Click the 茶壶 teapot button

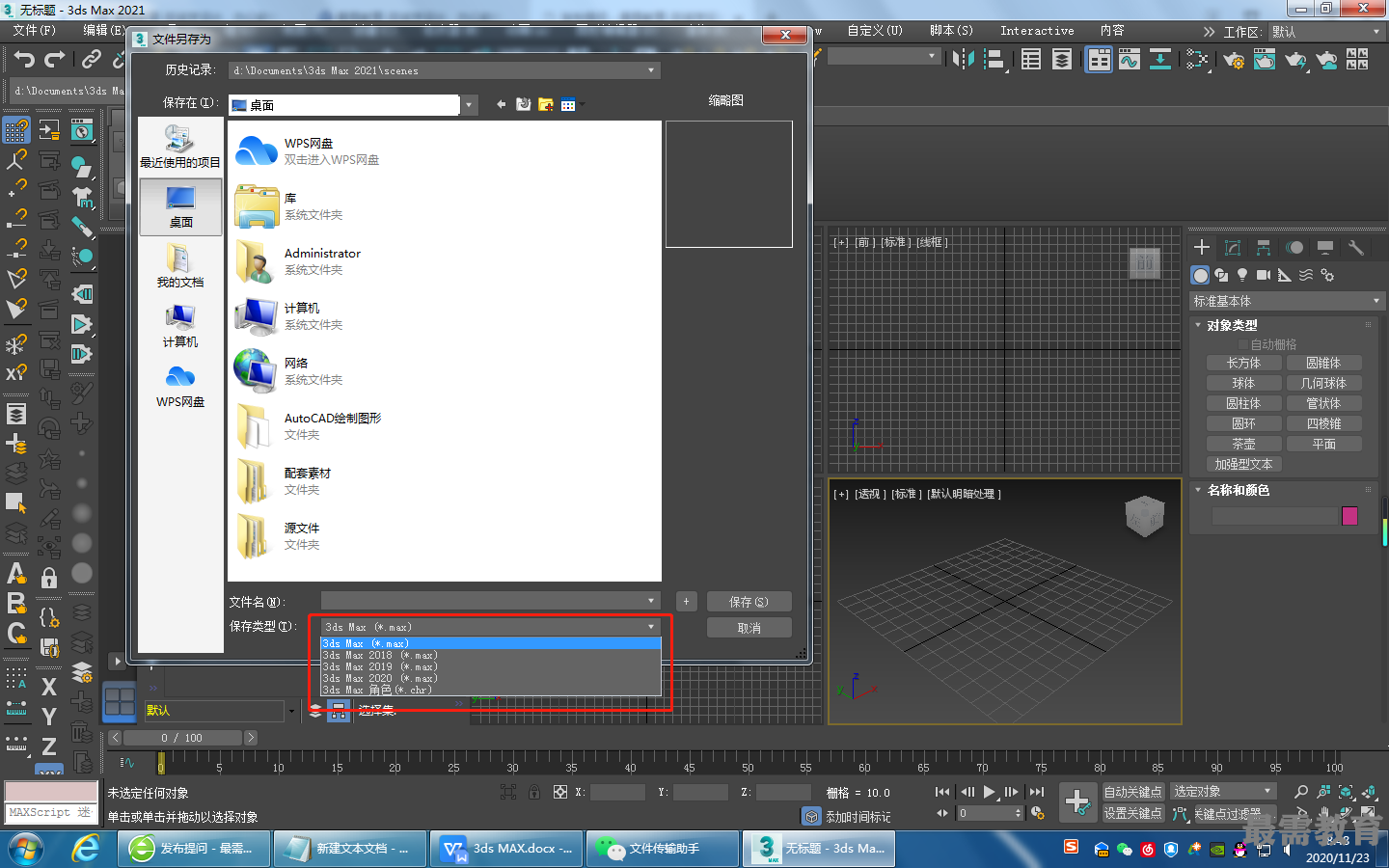tap(1243, 444)
